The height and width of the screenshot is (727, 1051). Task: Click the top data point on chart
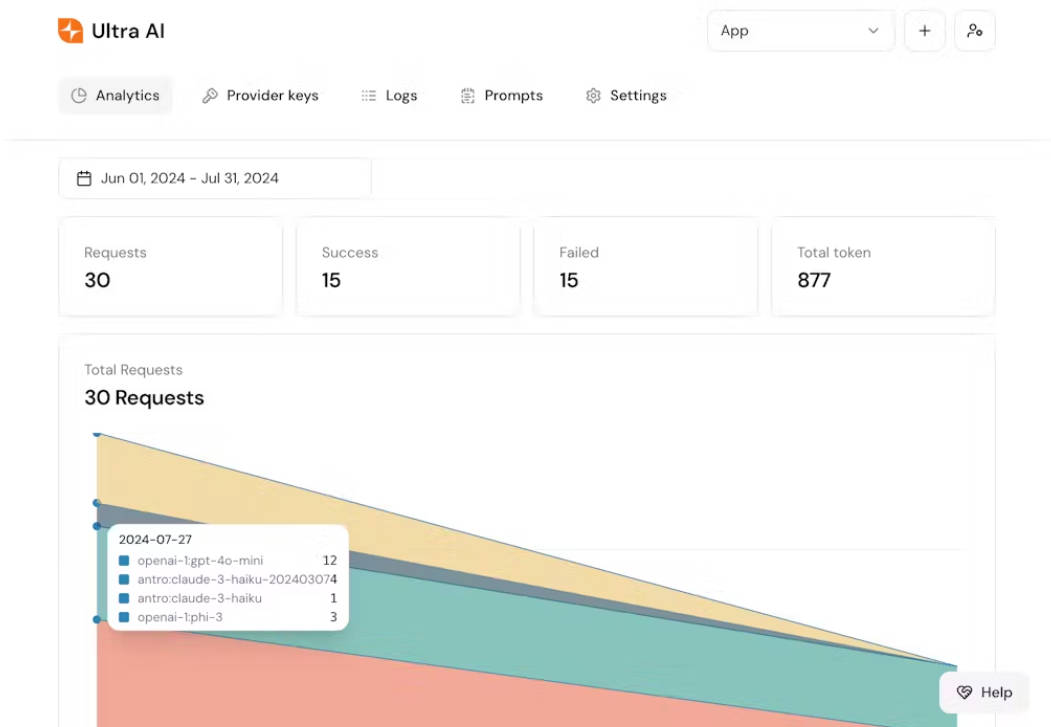pos(97,434)
